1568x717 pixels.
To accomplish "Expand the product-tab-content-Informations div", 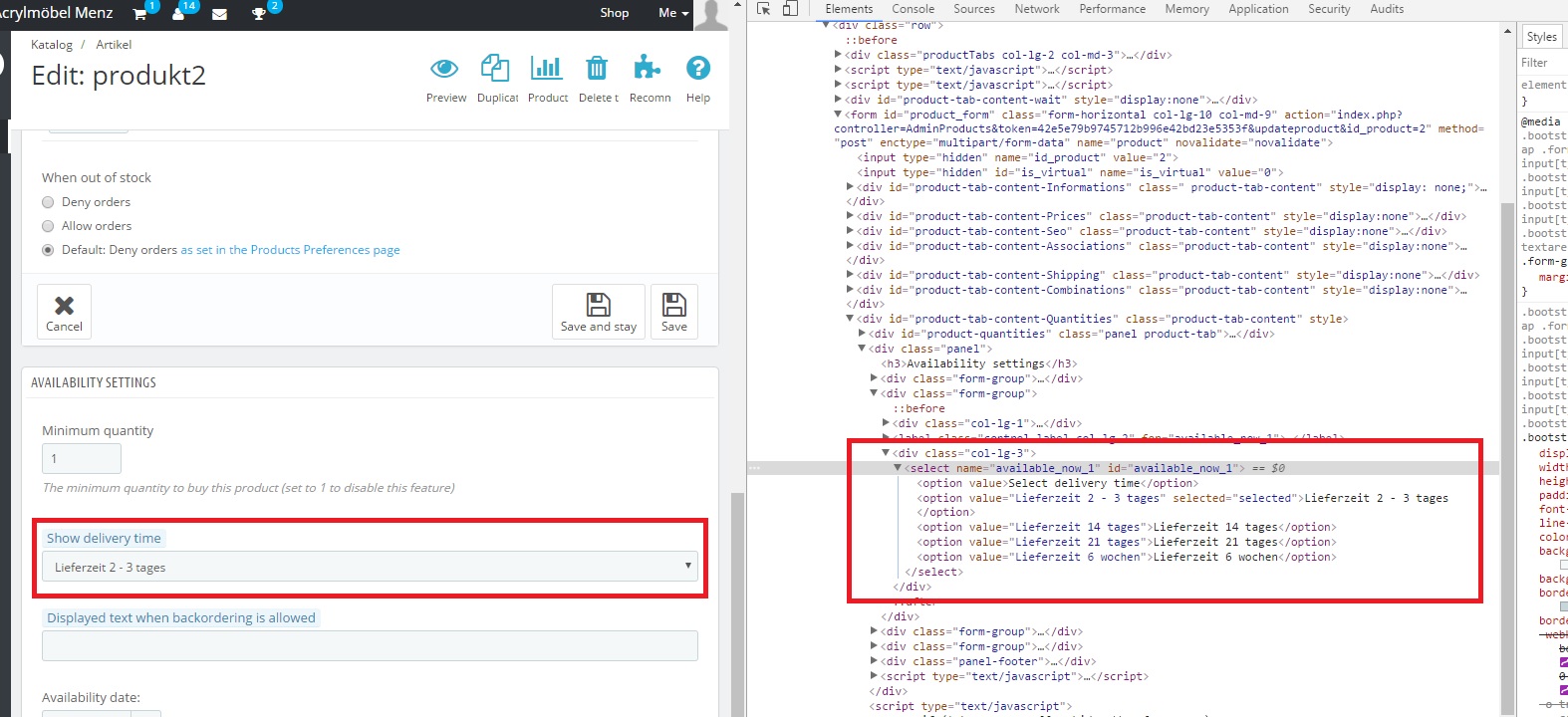I will pos(850,187).
